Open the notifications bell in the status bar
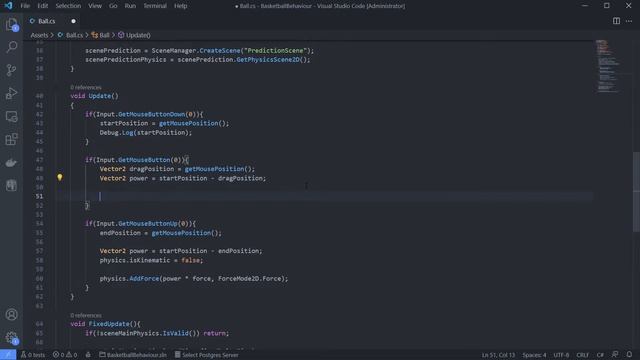Screen dimensions: 640x360 pos(629,355)
